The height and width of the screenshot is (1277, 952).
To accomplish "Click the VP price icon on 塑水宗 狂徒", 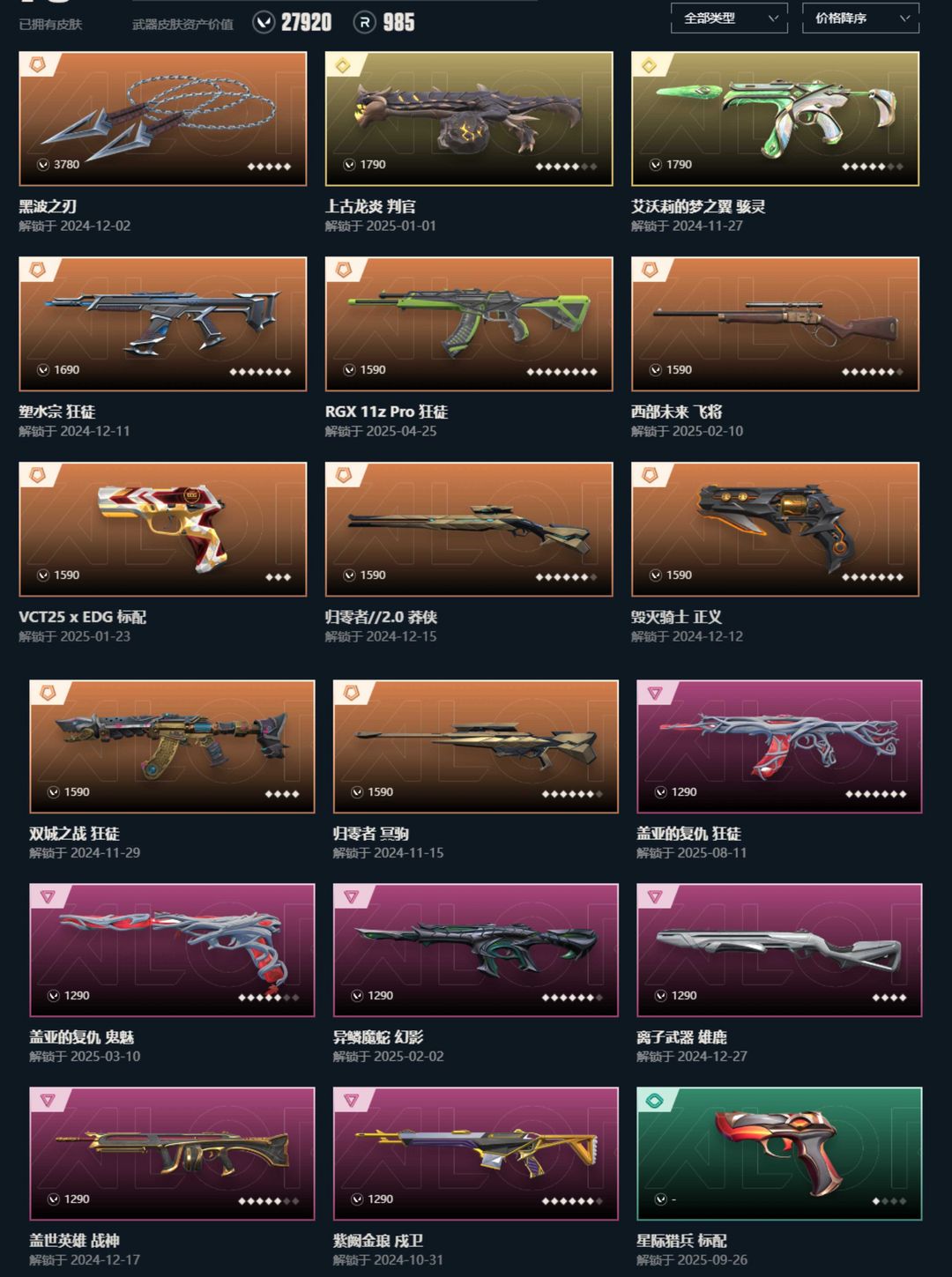I will click(x=42, y=370).
